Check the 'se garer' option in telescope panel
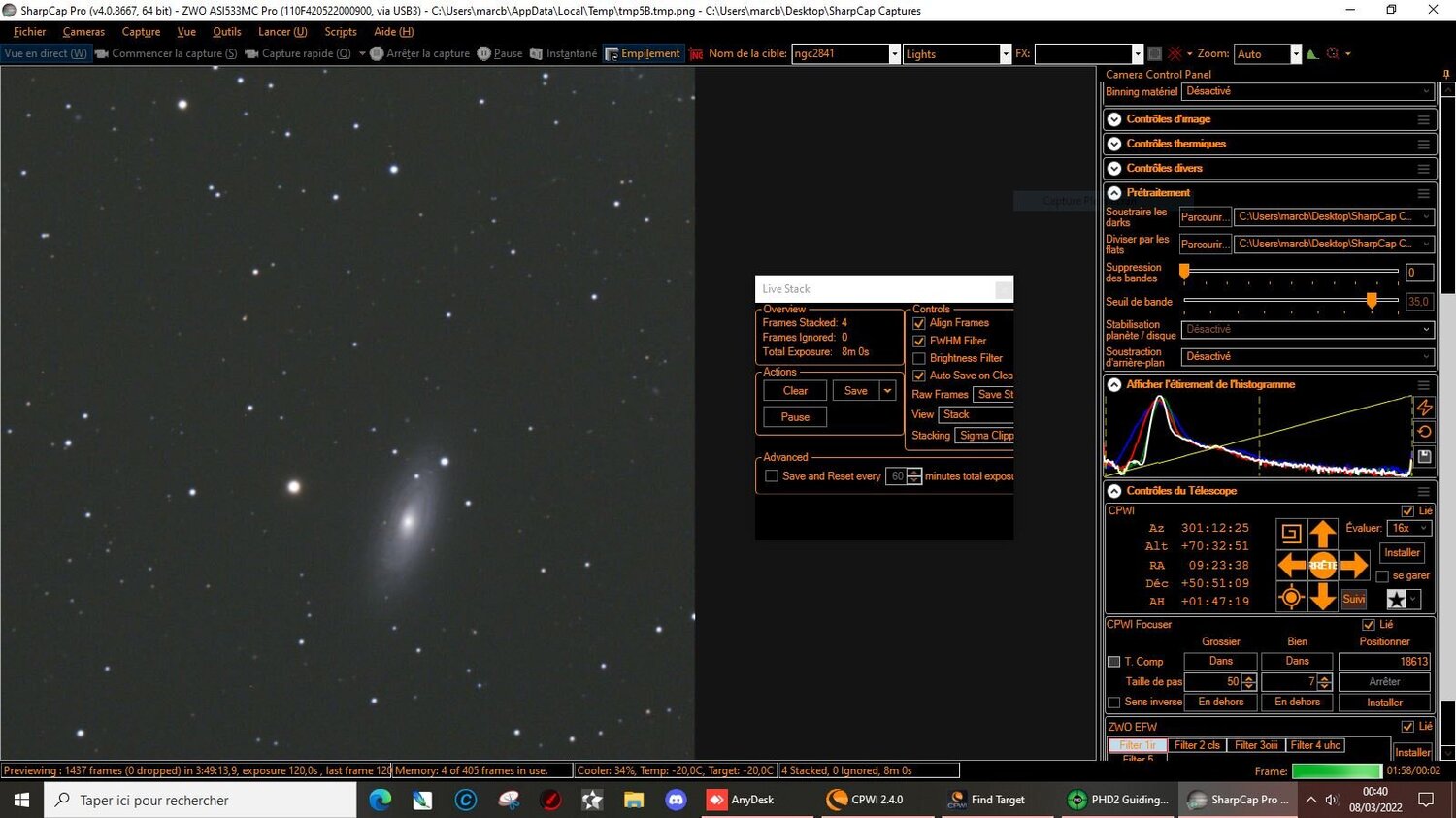Viewport: 1456px width, 818px height. [x=1382, y=575]
